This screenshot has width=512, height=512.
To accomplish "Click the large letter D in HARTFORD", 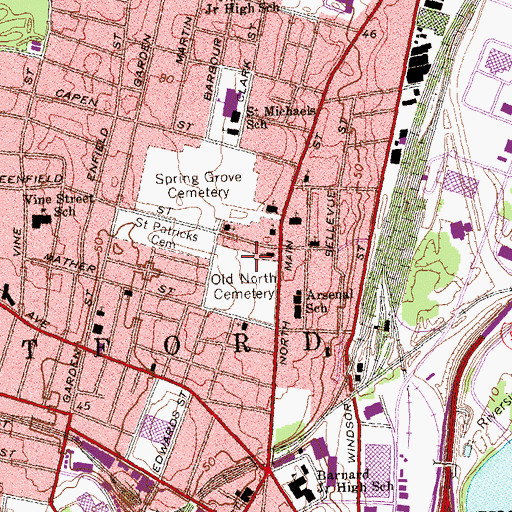I will point(312,342).
